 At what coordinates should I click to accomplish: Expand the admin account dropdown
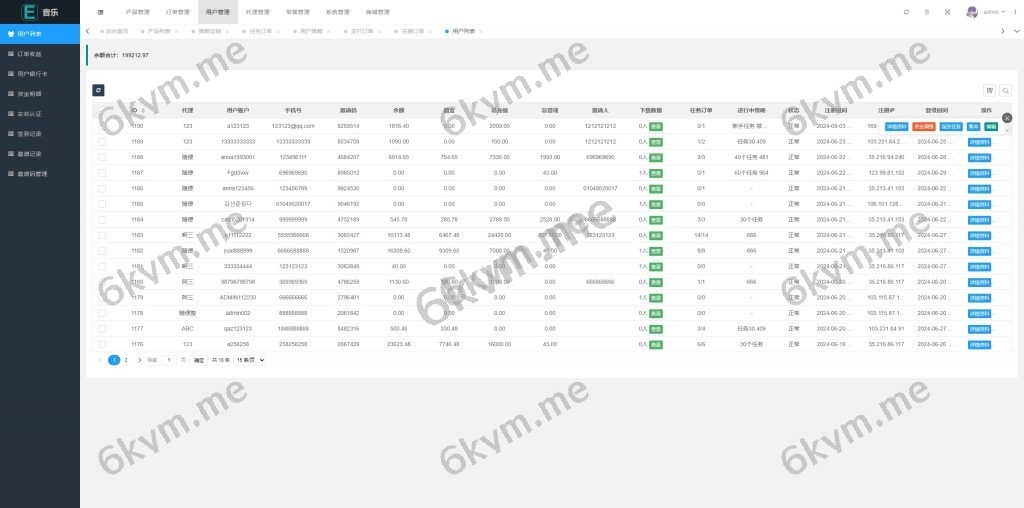coord(991,12)
